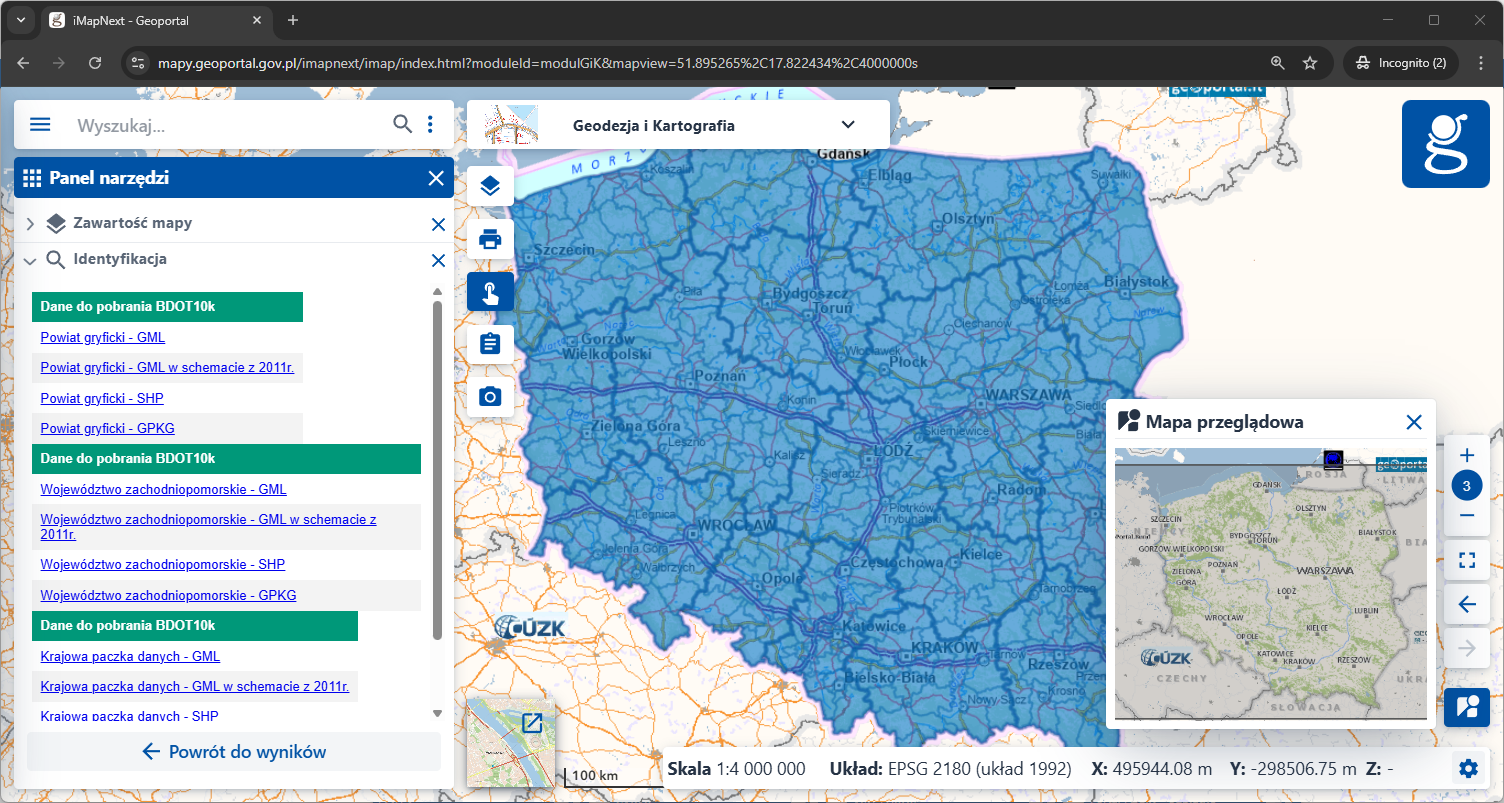
Task: Select the print tool
Action: coord(489,239)
